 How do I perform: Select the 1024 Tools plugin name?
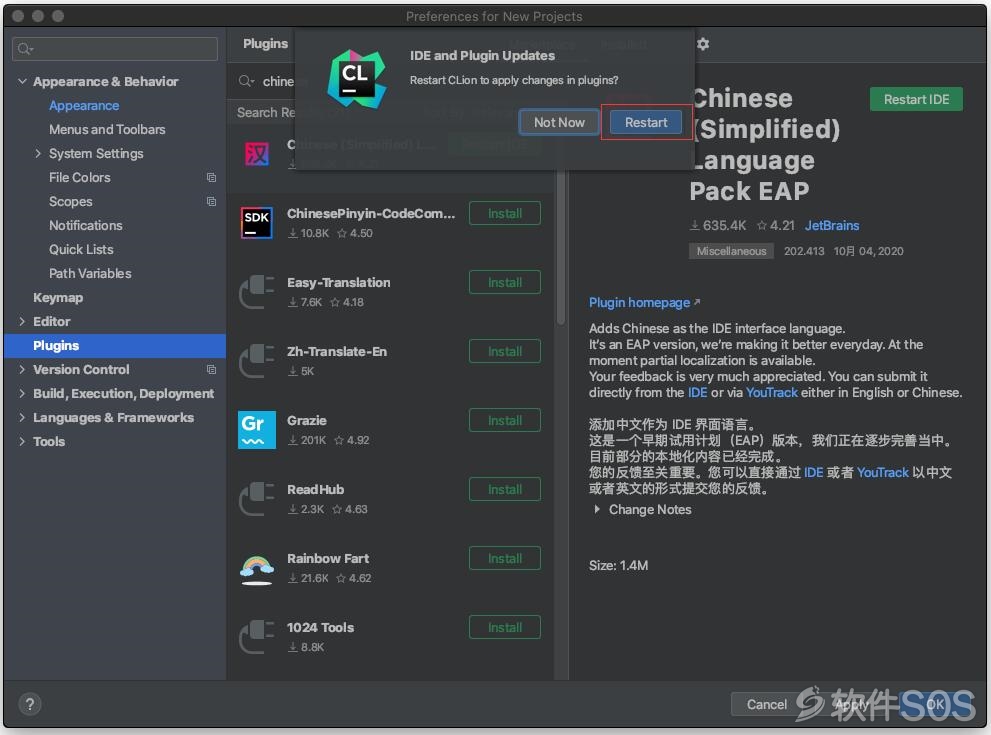[320, 628]
